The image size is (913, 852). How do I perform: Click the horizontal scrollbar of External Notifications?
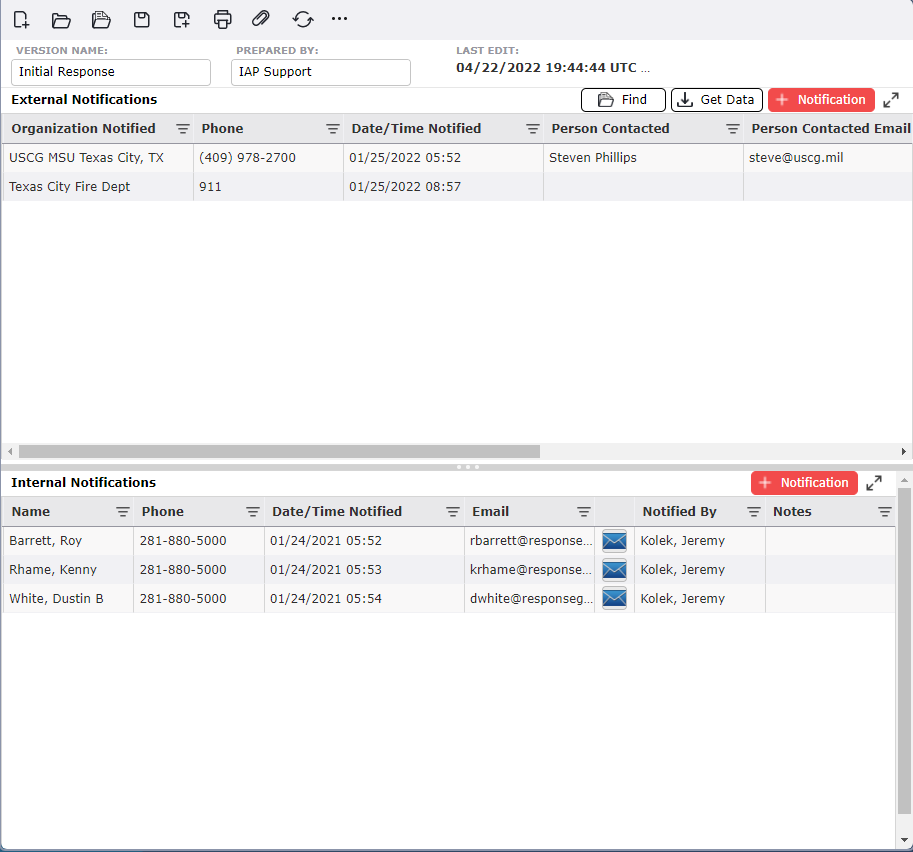coord(279,452)
